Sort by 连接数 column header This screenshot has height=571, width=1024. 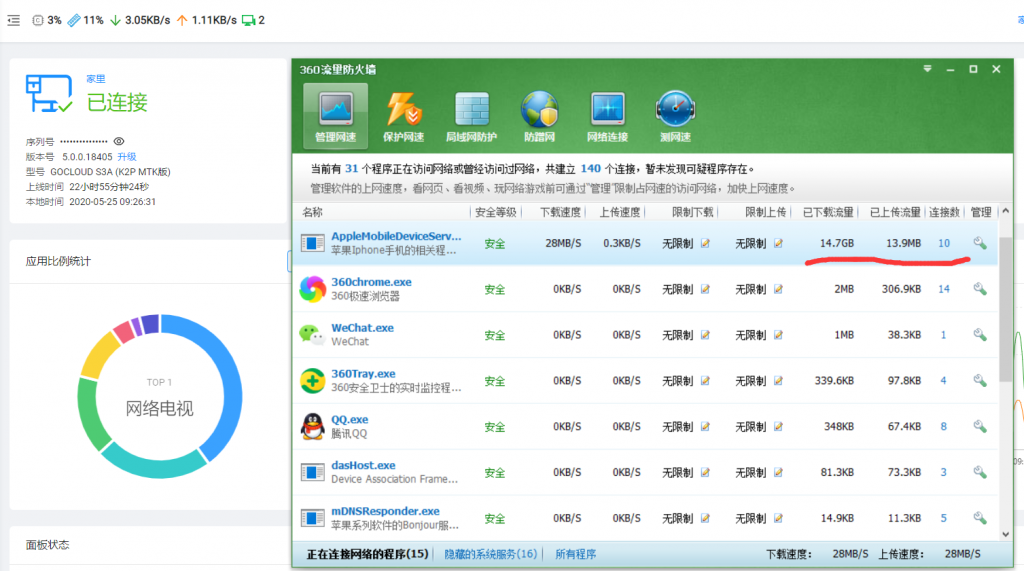[944, 212]
